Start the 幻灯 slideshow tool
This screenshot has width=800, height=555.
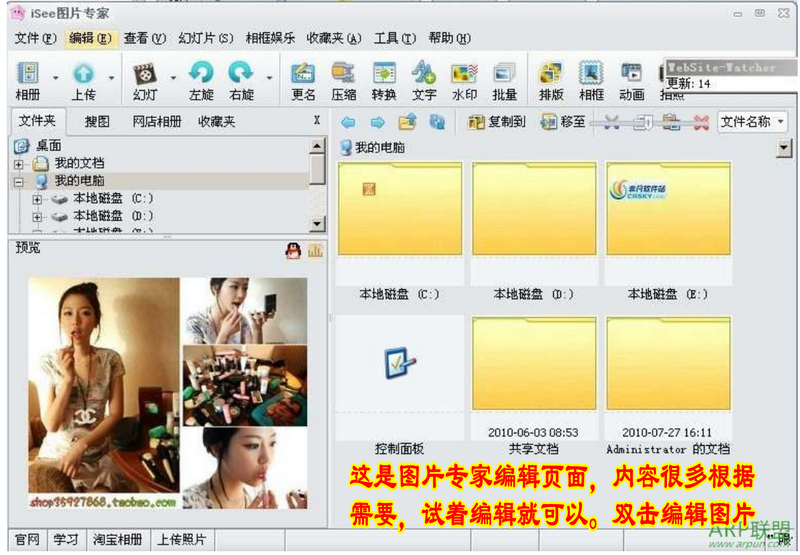pos(145,81)
